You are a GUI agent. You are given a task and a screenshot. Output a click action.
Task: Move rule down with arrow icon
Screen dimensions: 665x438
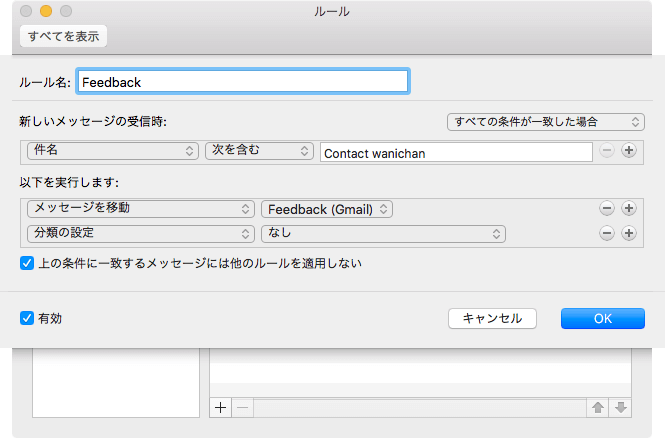point(620,407)
